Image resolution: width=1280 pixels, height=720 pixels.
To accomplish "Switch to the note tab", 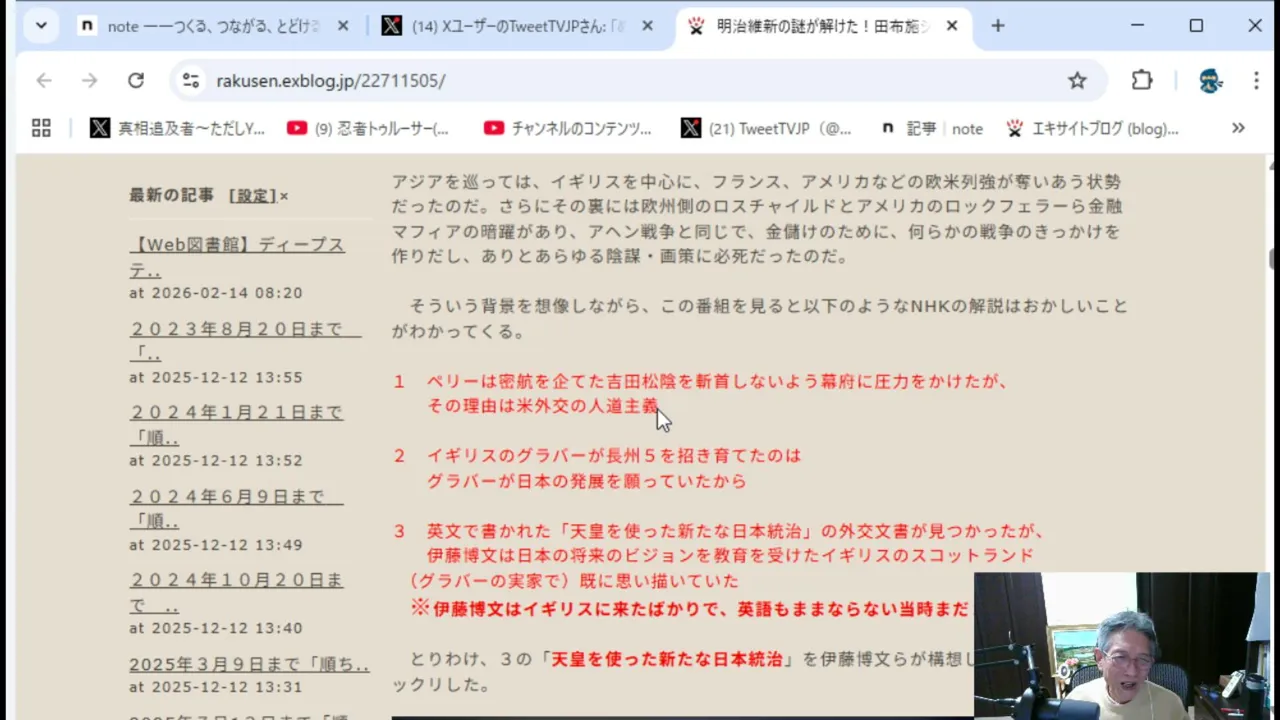I will click(213, 27).
